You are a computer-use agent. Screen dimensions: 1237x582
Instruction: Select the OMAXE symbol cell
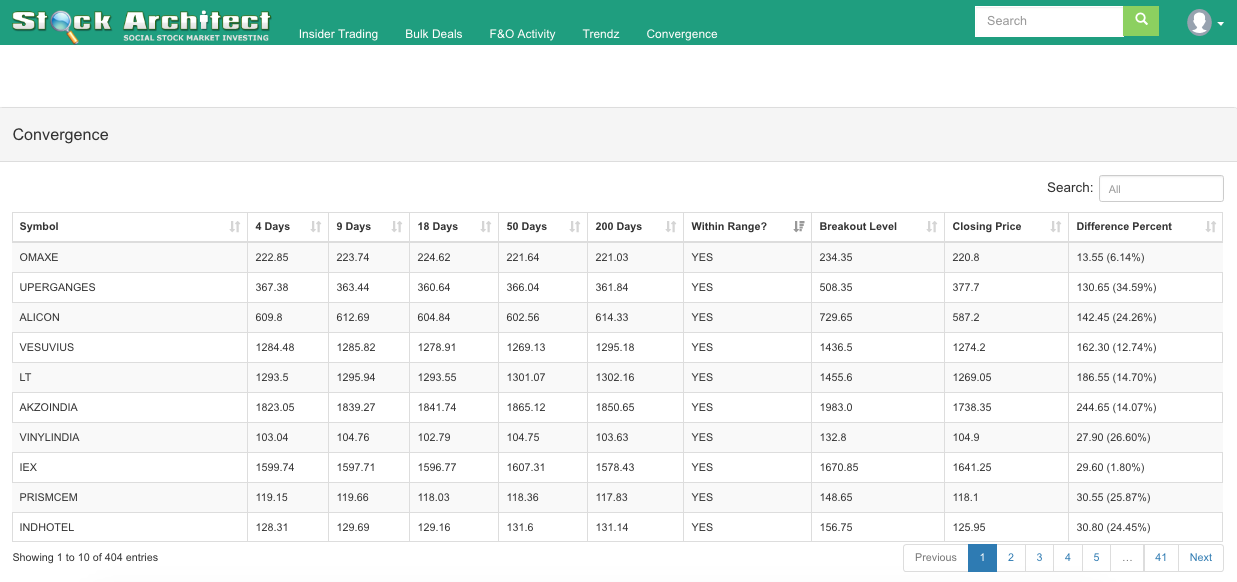pos(130,257)
